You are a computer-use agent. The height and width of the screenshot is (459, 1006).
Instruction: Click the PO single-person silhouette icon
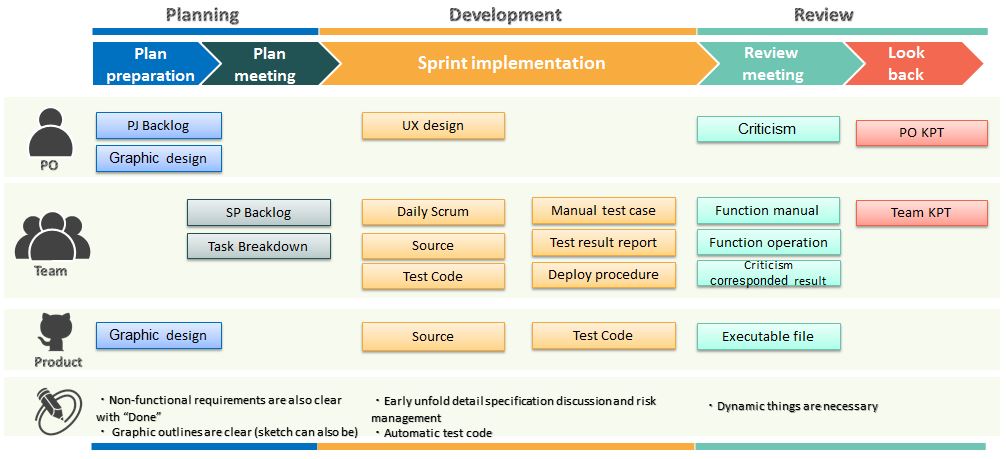point(51,132)
